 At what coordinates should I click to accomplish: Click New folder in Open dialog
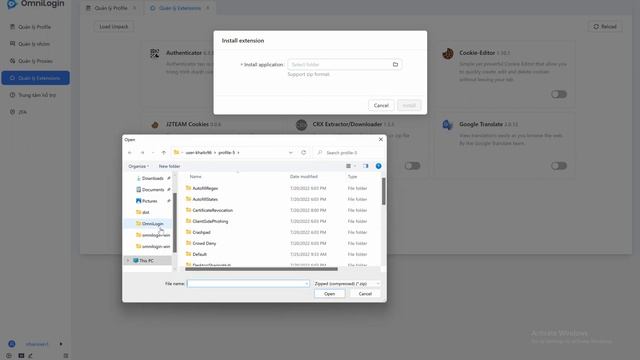tap(169, 166)
